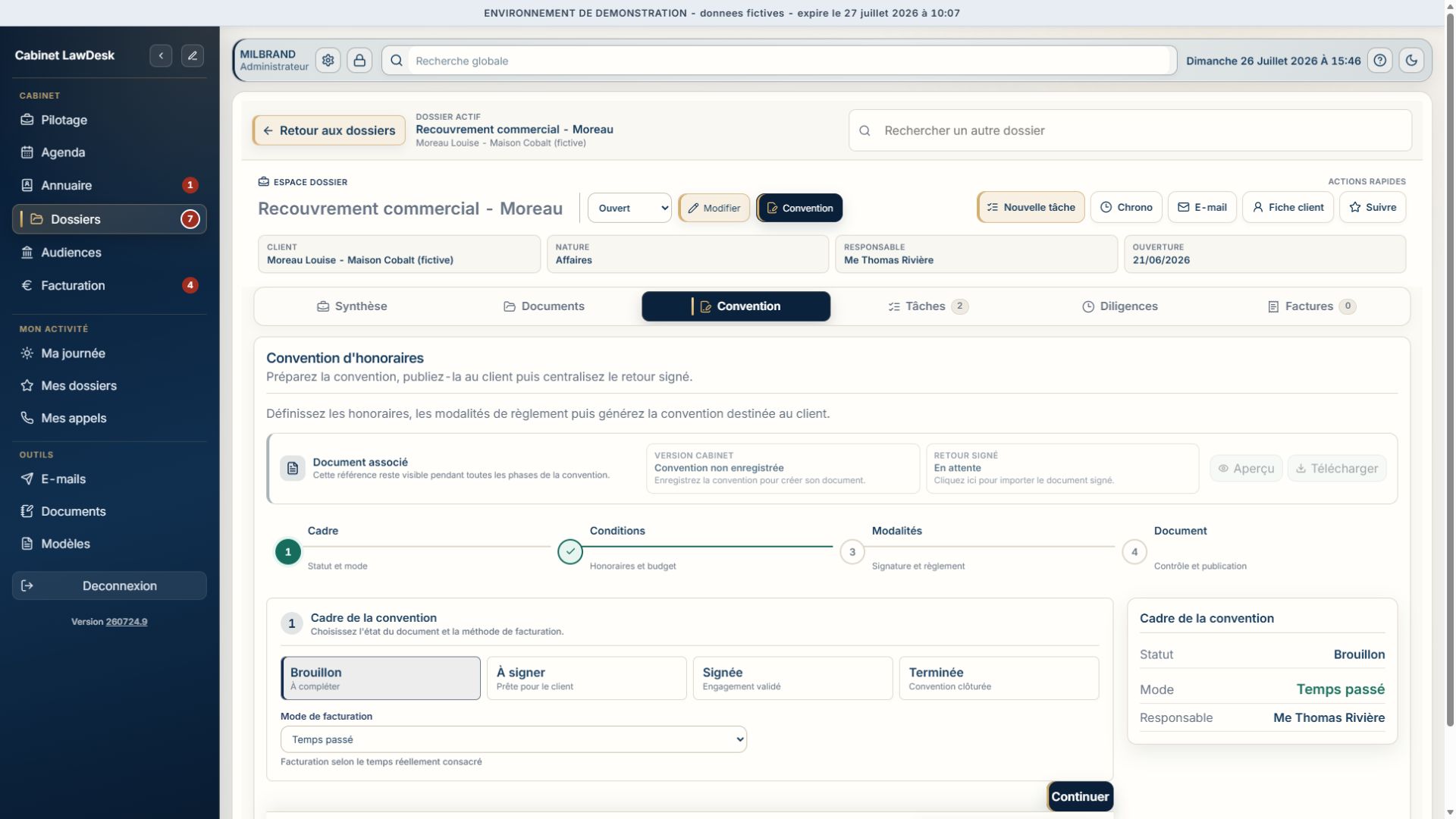Open Mes dossiers in the sidebar

[109, 385]
